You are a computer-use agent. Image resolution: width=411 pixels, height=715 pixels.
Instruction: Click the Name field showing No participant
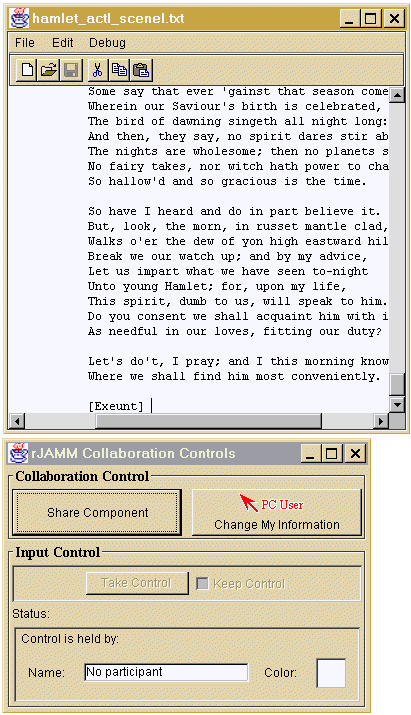tap(166, 672)
